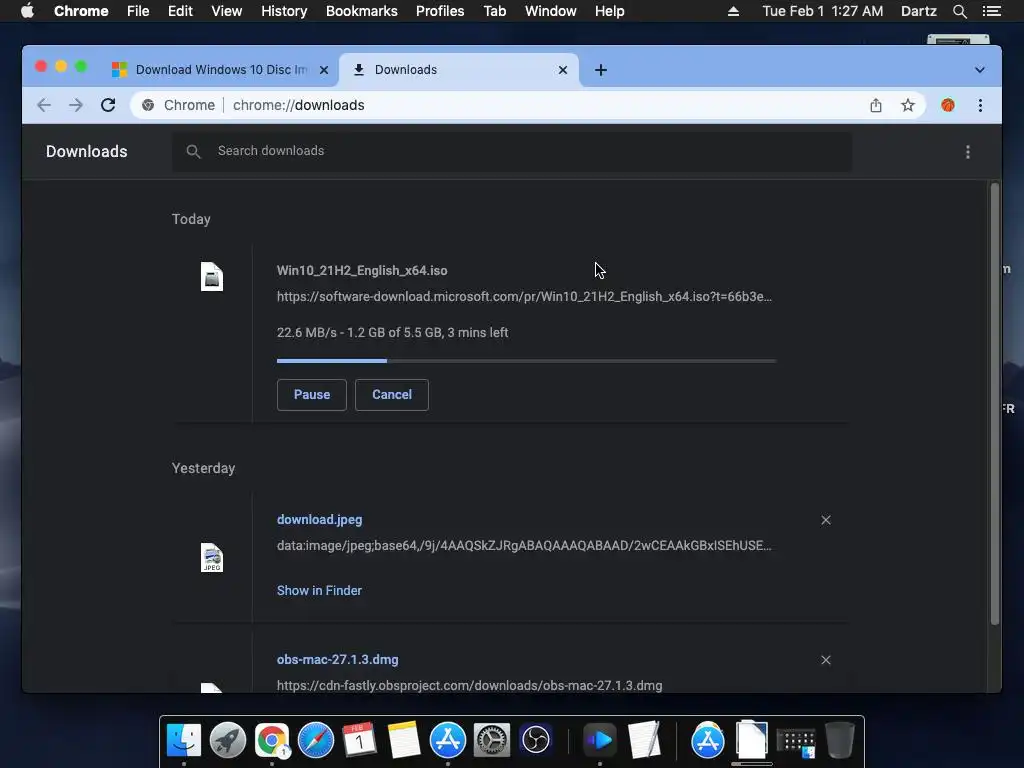The image size is (1024, 768).
Task: Click Show in Finder for download.jpeg
Action: [x=319, y=590]
